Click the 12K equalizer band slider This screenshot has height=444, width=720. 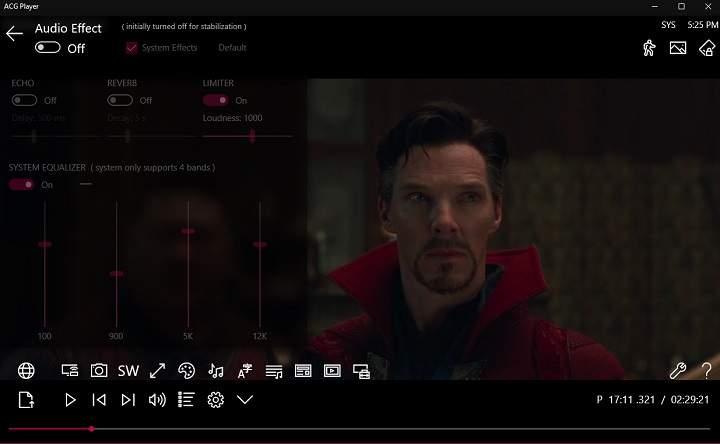coord(259,264)
